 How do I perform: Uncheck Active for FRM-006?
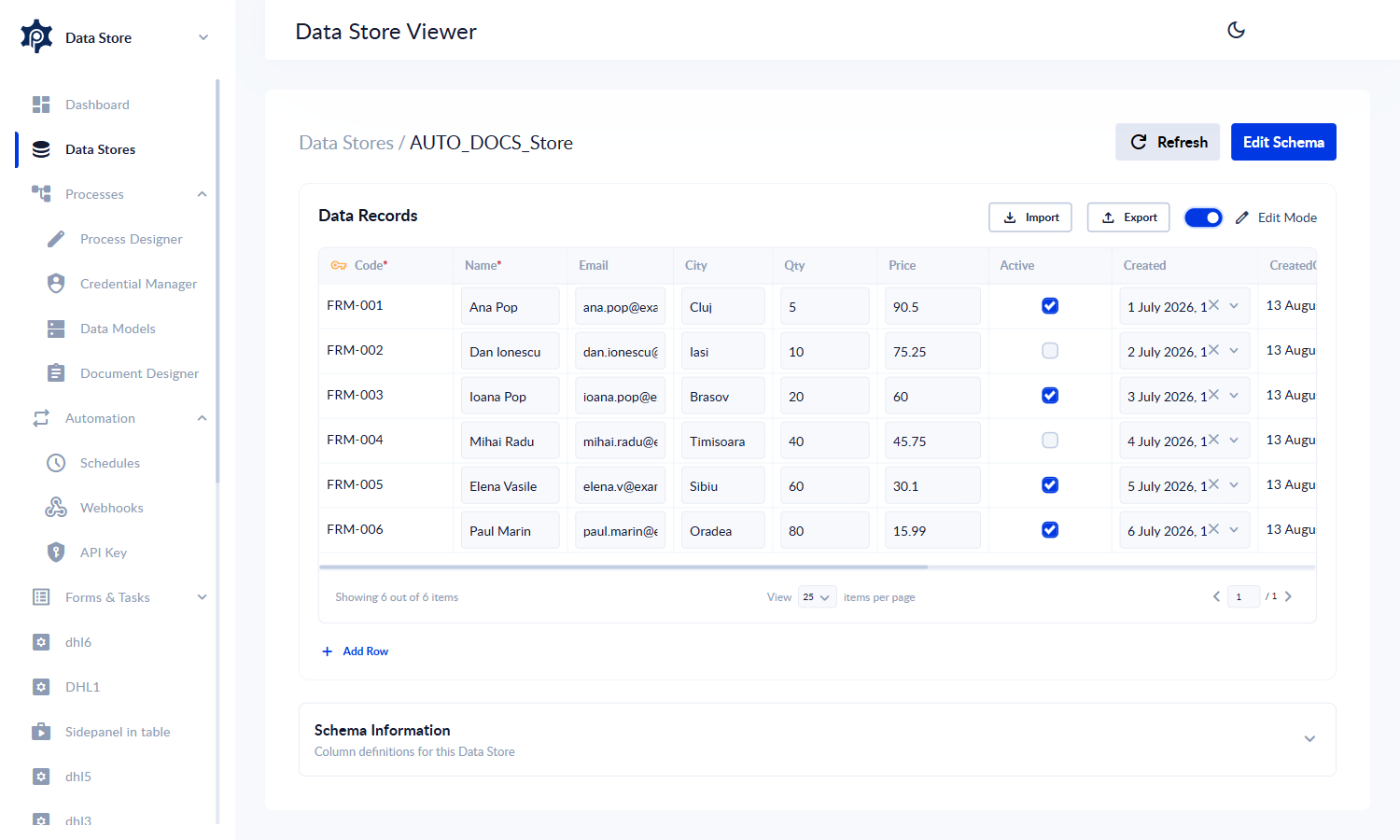pos(1050,529)
